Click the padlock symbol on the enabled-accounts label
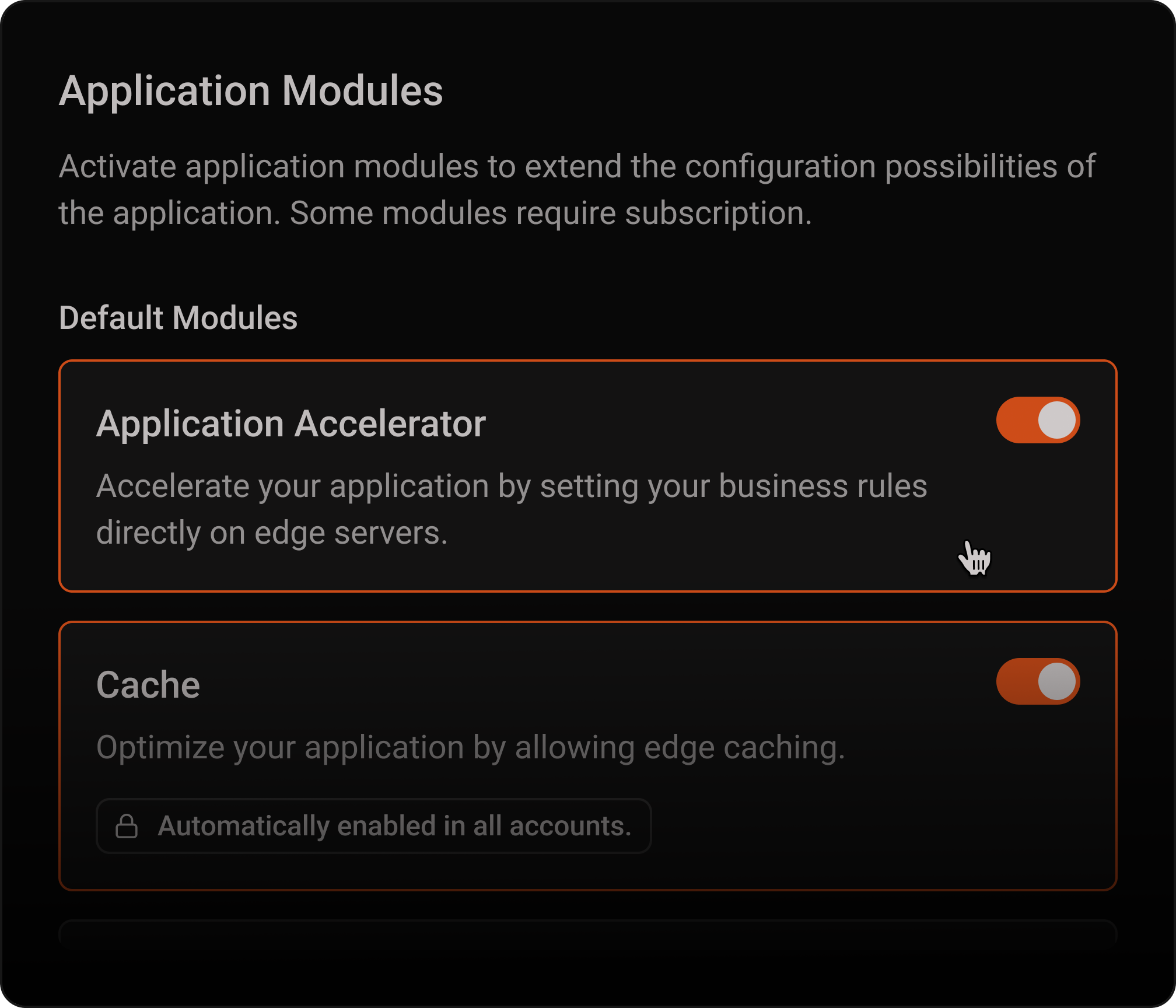This screenshot has height=1008, width=1176. tap(128, 825)
